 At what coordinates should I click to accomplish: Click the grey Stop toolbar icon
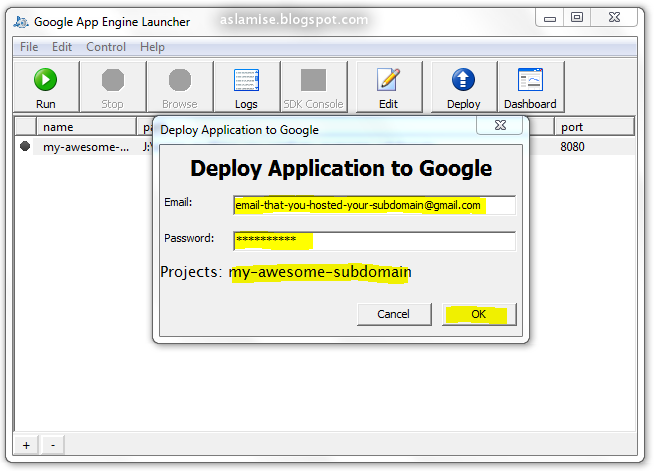coord(113,80)
